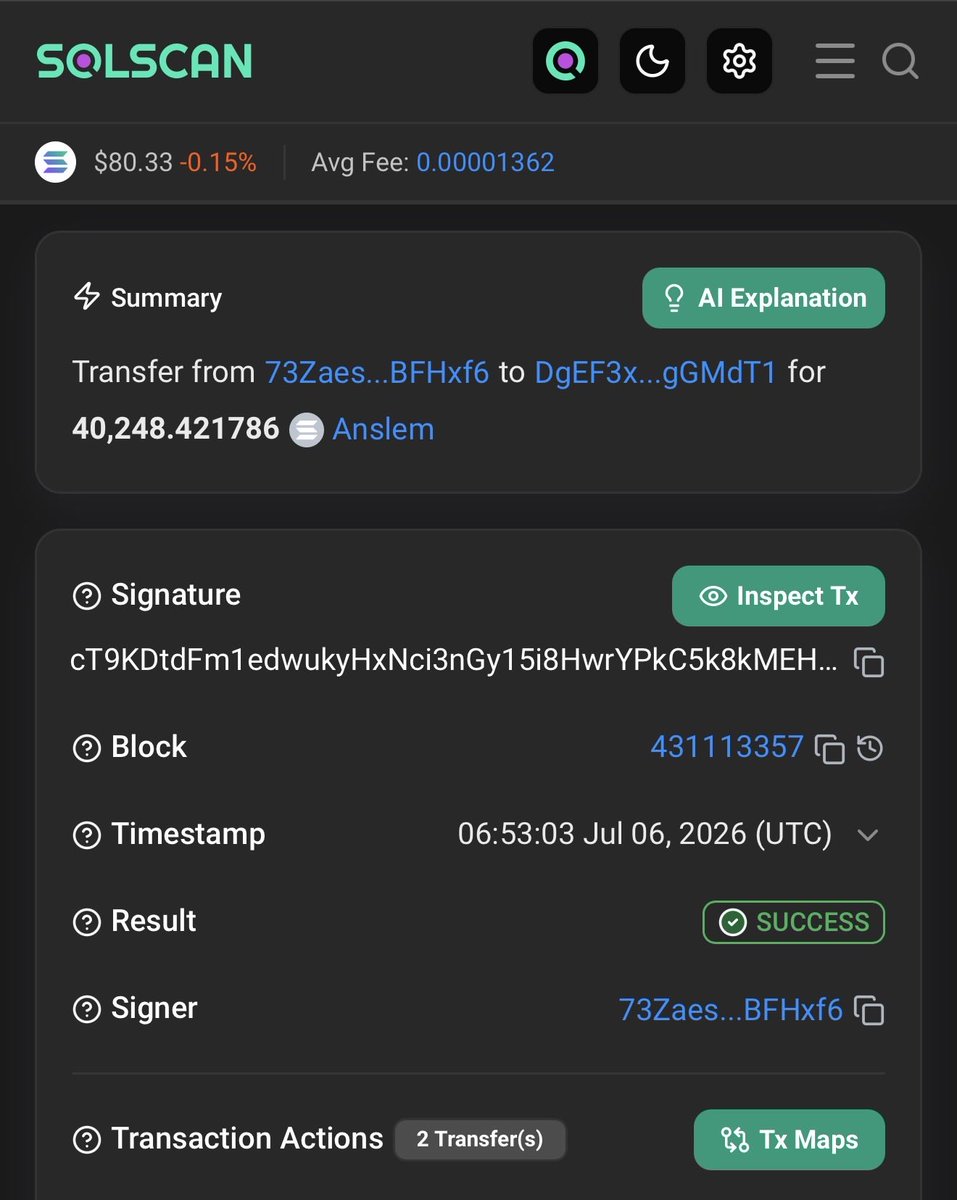Toggle dark mode with the moon icon
Image resolution: width=957 pixels, height=1200 pixels.
click(x=652, y=61)
